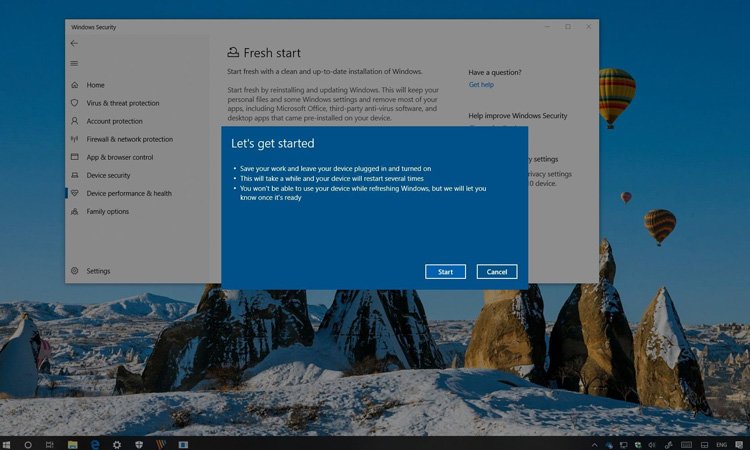Select the Device security icon
The width and height of the screenshot is (750, 450).
[75, 175]
